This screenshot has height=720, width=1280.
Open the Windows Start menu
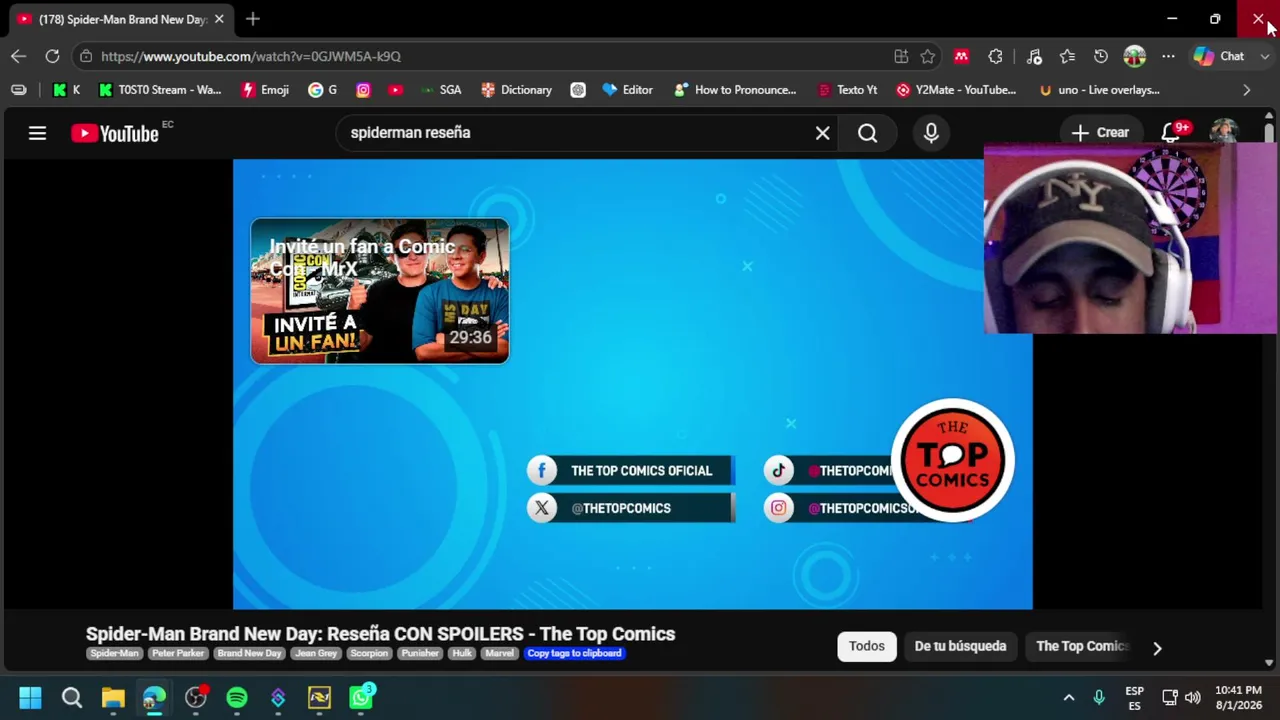(30, 697)
